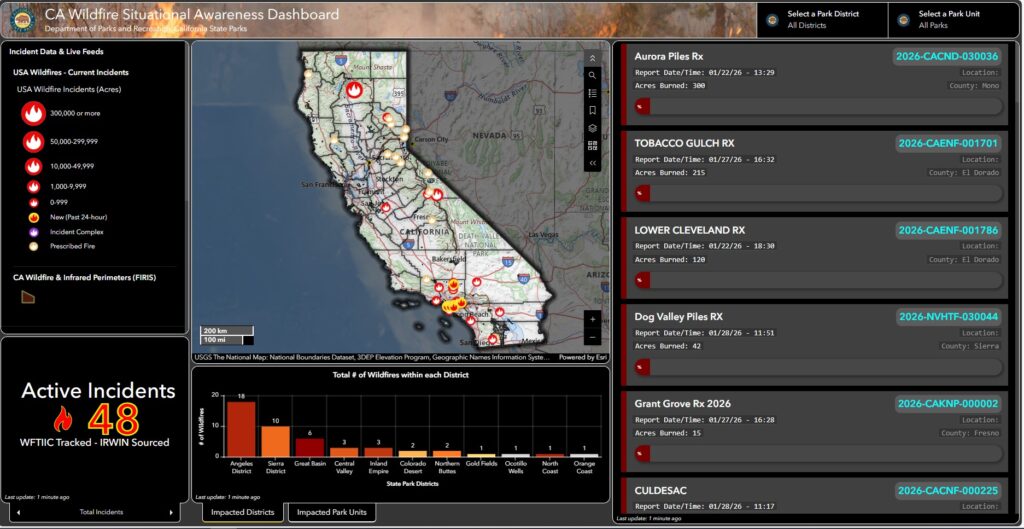Click the New (Past 24-hour) legend icon

pyautogui.click(x=33, y=217)
